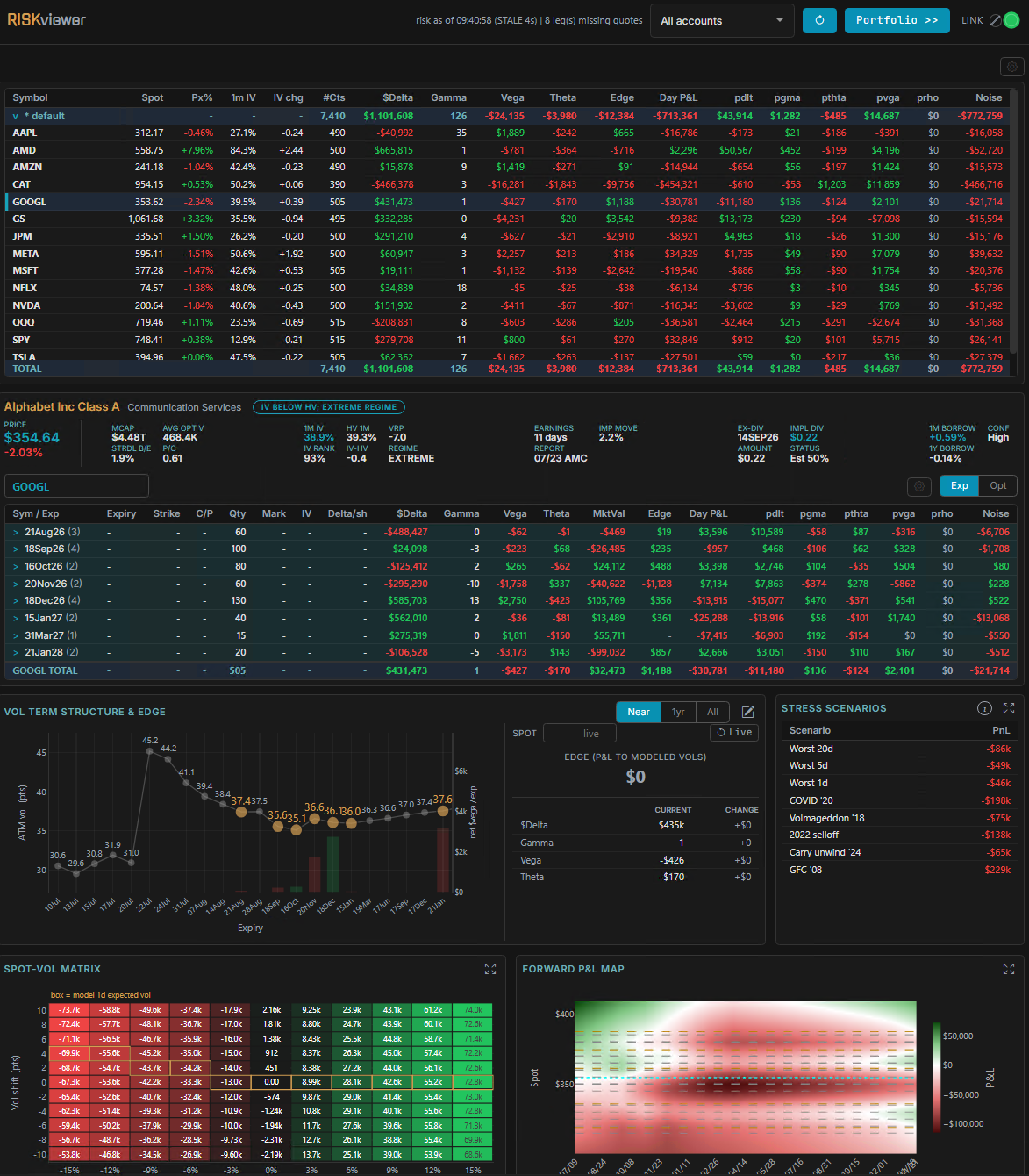Sort positions table by Strike column
The width and height of the screenshot is (1029, 1176).
pos(167,513)
